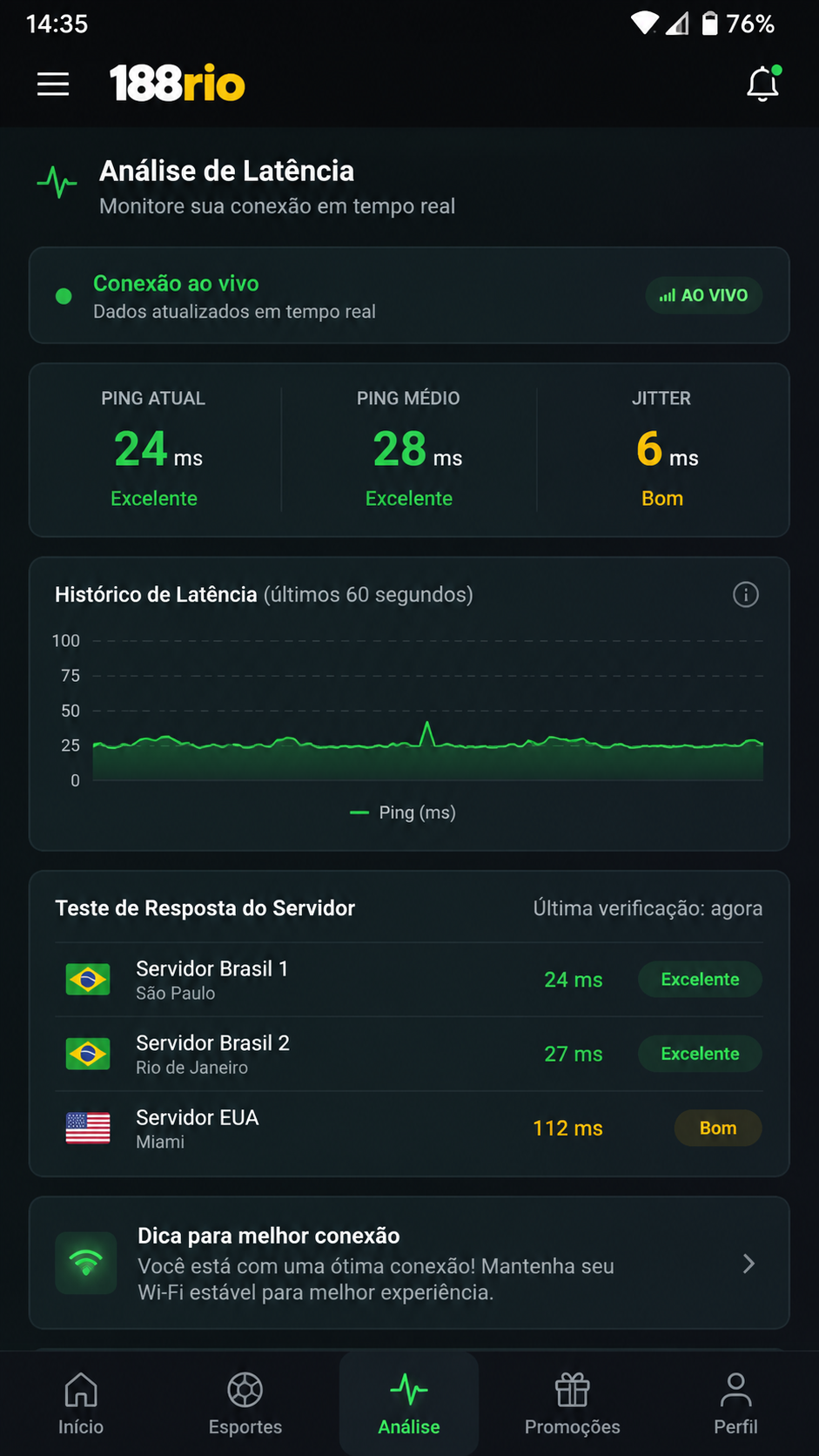This screenshot has width=819, height=1456.
Task: Open Dica para melhor conexão card
Action: pos(409,1263)
